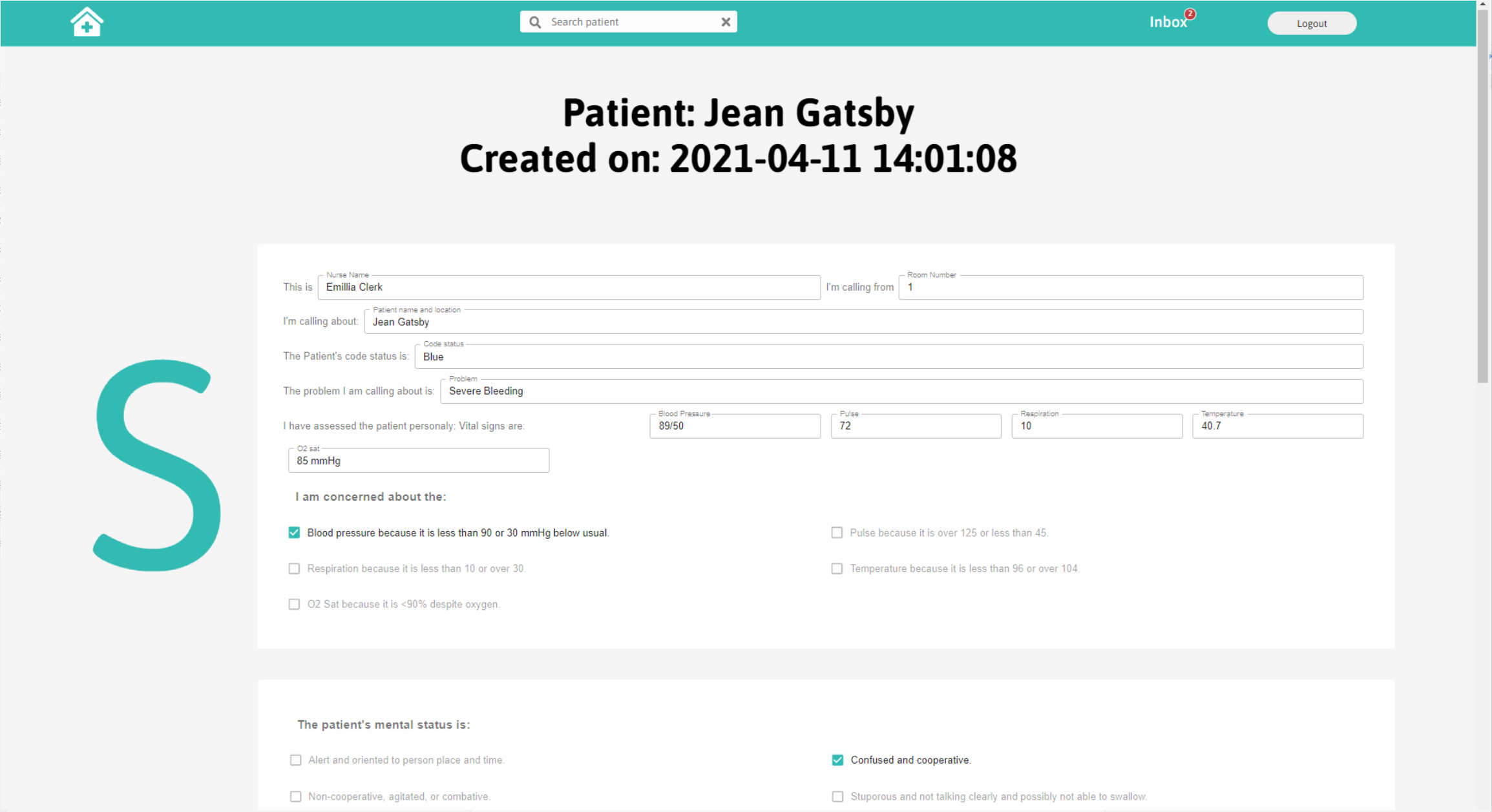Check Temperature less than 96 checkbox
1492x812 pixels.
coord(837,568)
